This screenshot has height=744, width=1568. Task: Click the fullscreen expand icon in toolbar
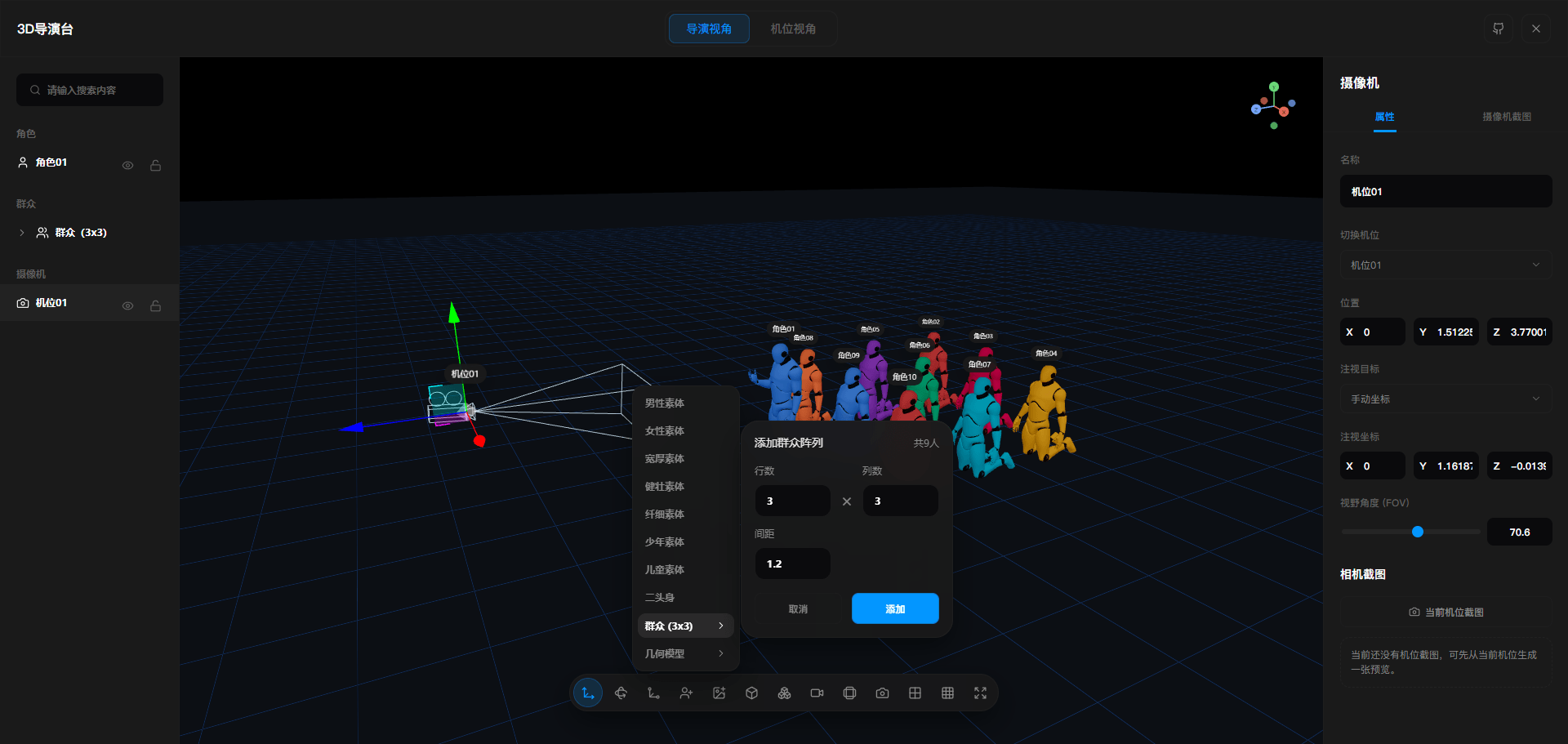tap(980, 693)
